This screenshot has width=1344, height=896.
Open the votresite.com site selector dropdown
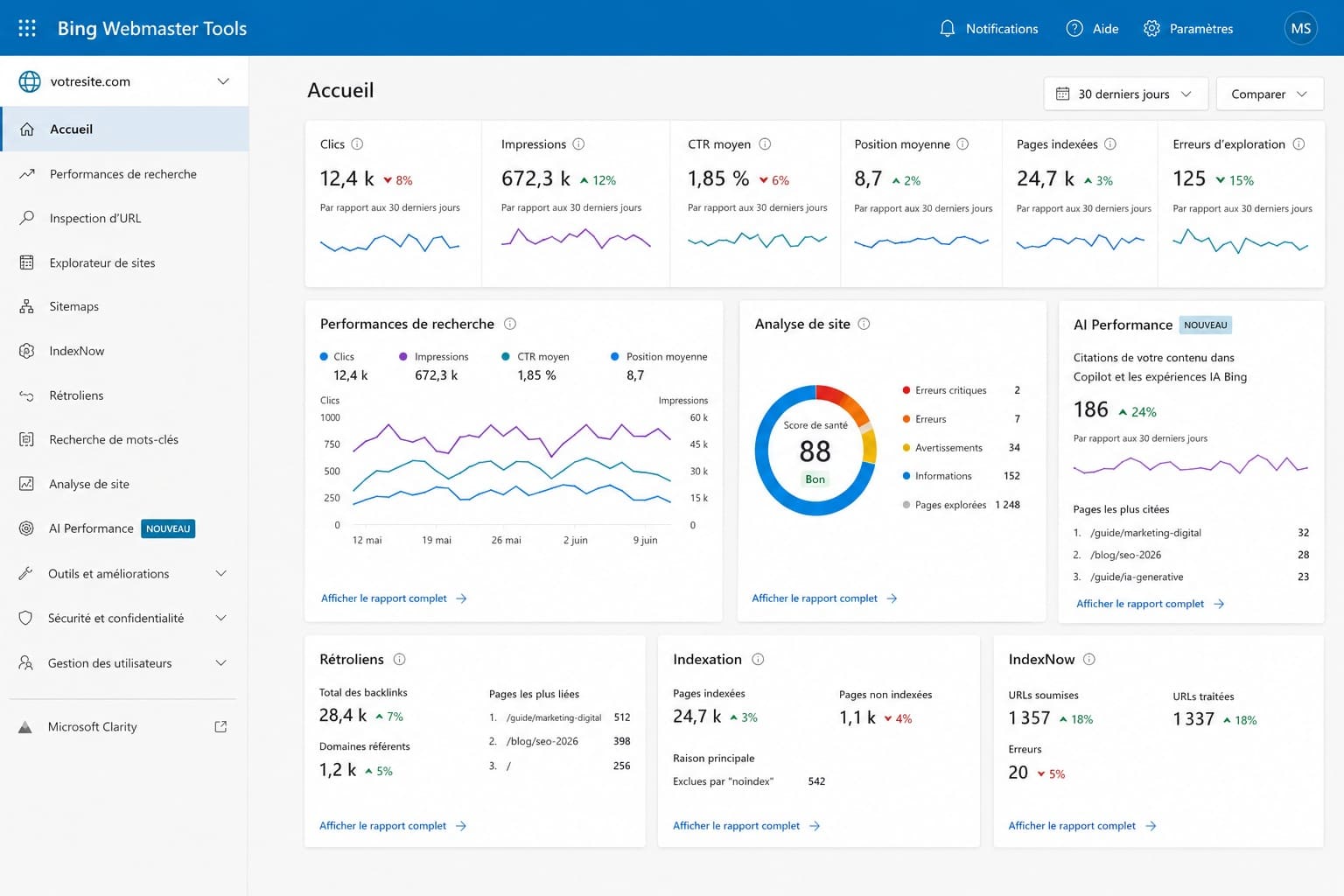coord(124,81)
